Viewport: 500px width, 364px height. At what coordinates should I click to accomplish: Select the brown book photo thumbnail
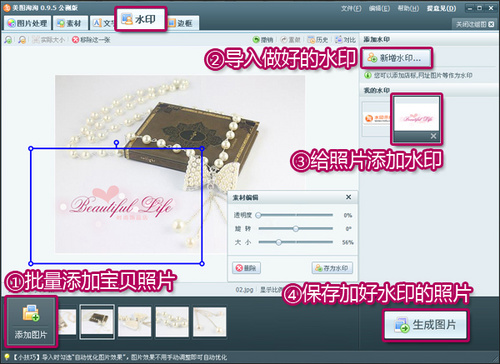coord(97,322)
